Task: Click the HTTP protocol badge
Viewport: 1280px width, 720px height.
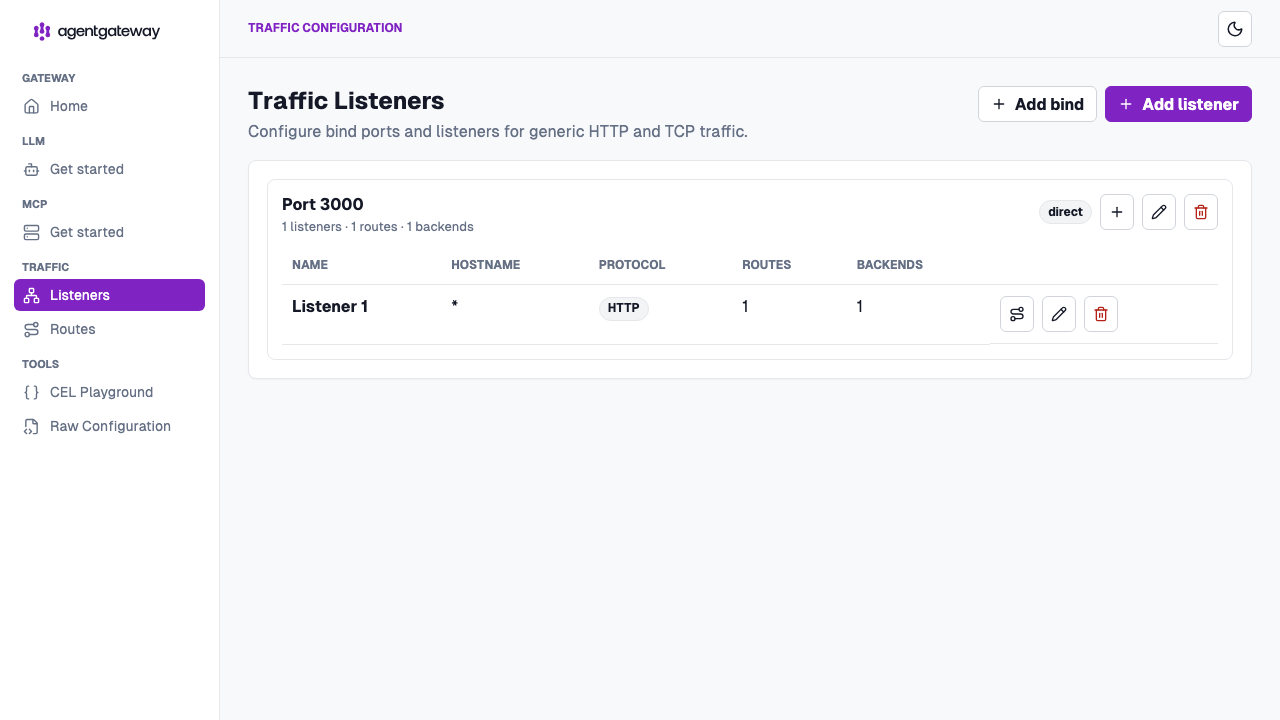Action: coord(624,308)
